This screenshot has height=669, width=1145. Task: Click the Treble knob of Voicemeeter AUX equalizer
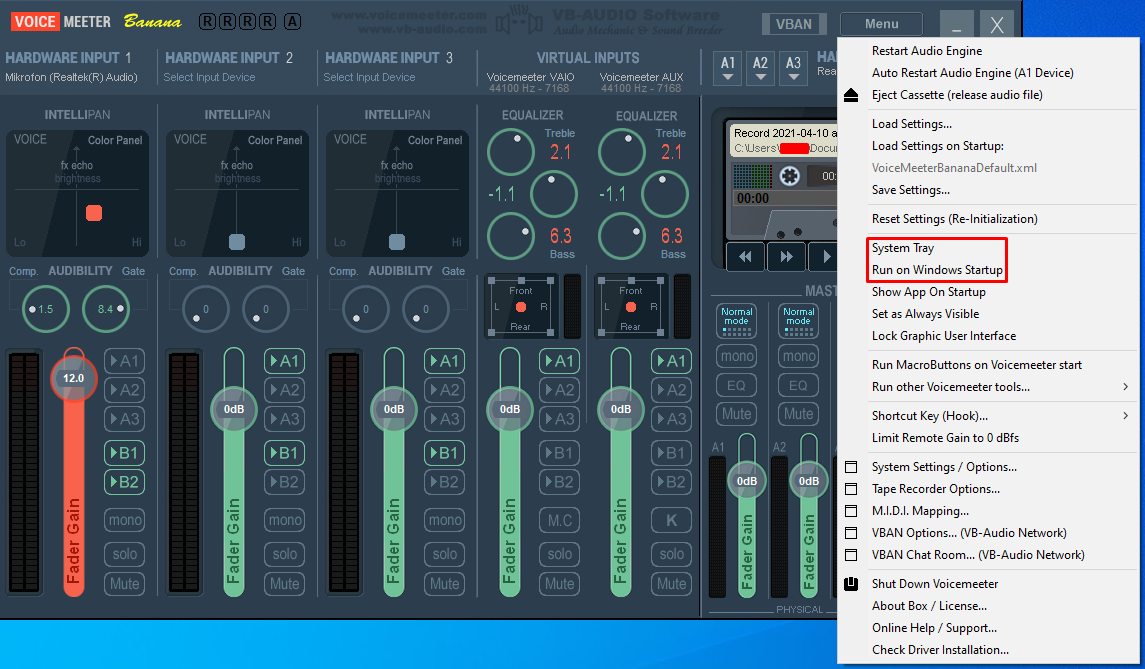[621, 151]
